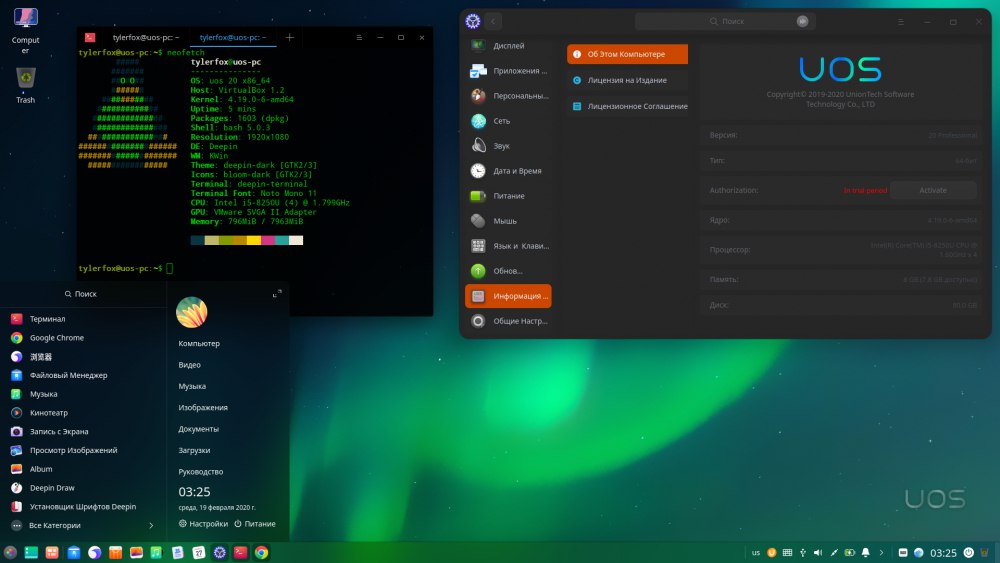The width and height of the screenshot is (1000, 563).
Task: Open Дисплей in the settings sidebar
Action: pos(508,46)
